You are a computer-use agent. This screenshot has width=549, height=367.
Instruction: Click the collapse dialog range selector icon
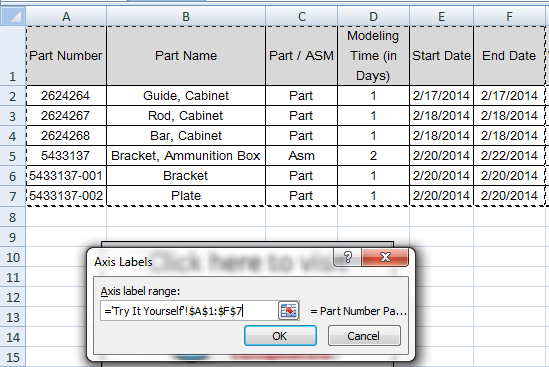tap(289, 310)
